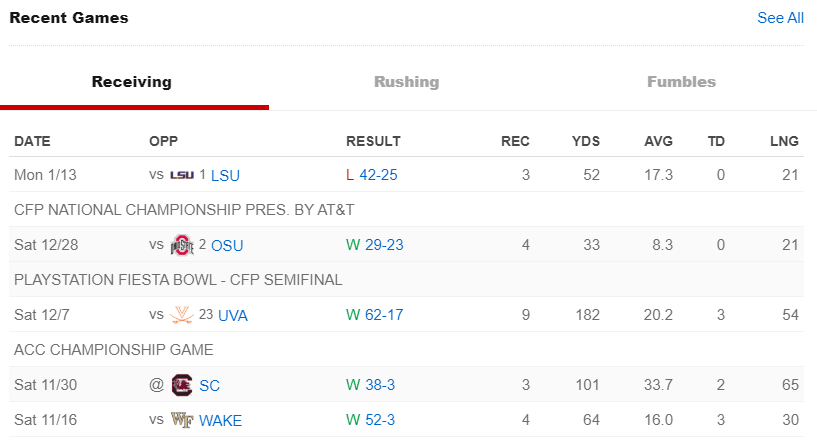Switch to the Fumbles tab
The width and height of the screenshot is (817, 440).
(x=681, y=82)
